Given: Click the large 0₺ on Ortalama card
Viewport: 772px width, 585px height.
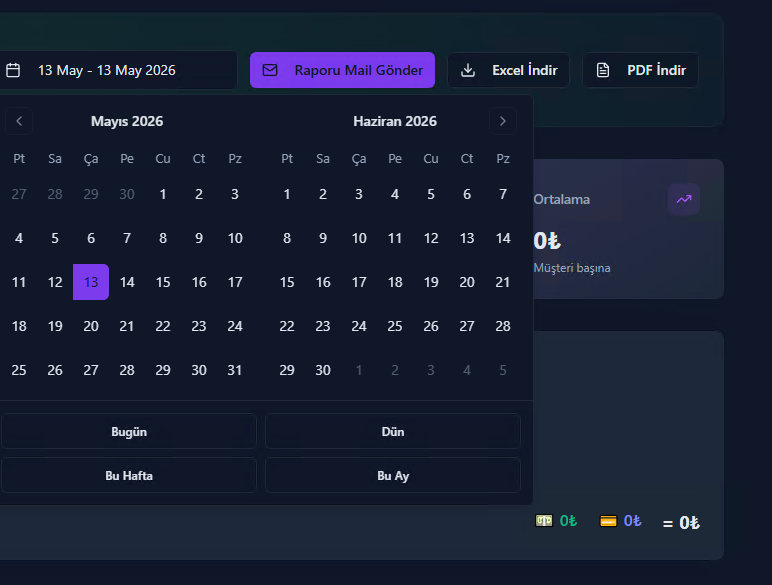Looking at the screenshot, I should pos(547,241).
